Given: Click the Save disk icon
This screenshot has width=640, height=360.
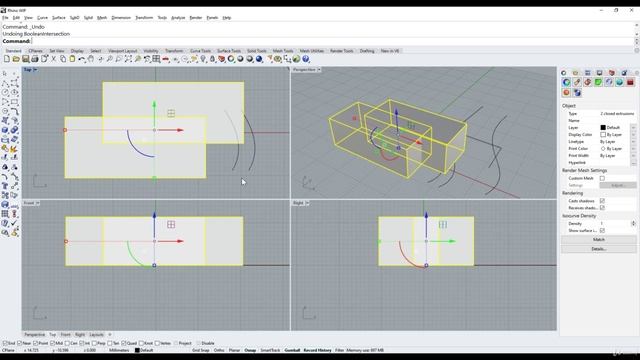Looking at the screenshot, I should coord(25,59).
